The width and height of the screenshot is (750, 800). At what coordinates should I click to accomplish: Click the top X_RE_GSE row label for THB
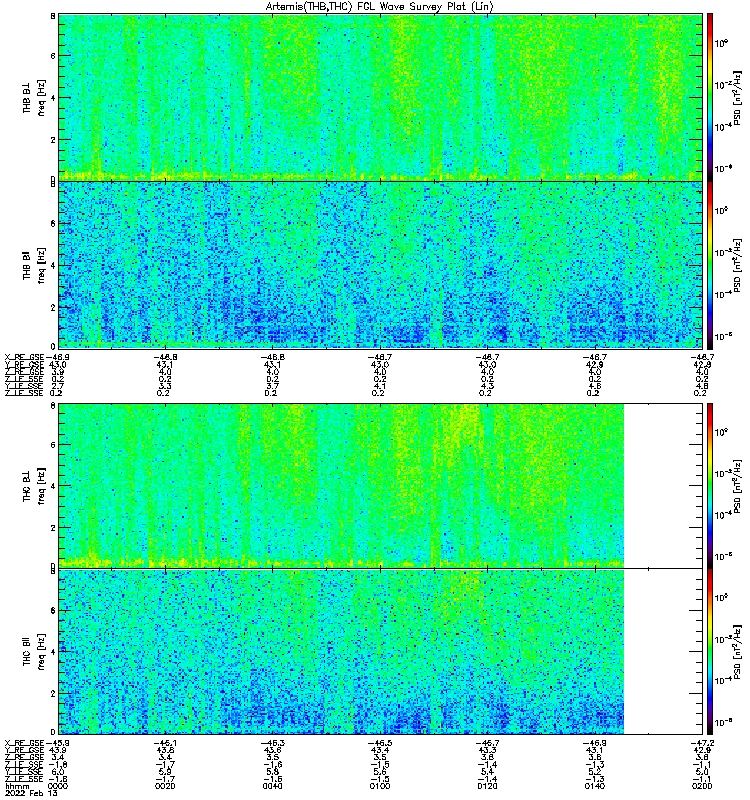[x=24, y=357]
